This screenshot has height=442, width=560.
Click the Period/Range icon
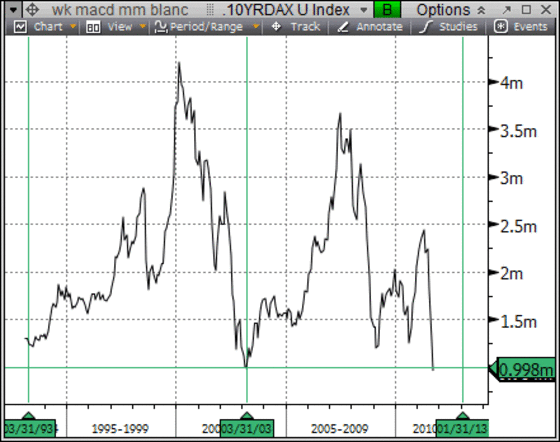click(x=161, y=27)
